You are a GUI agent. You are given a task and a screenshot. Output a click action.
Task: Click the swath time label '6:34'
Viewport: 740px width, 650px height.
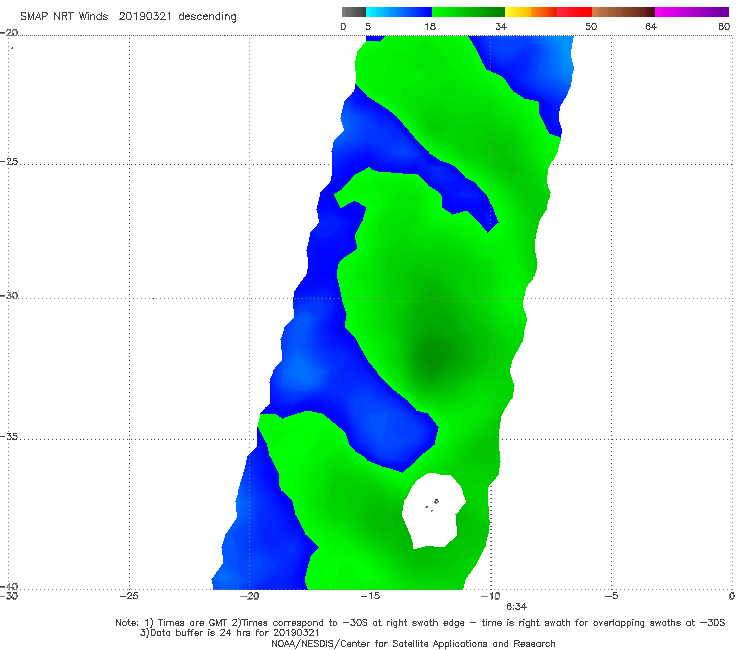517,607
